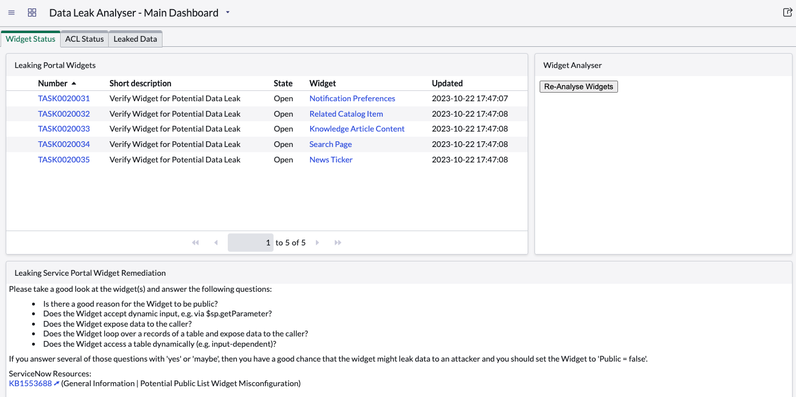
Task: Sort by the State column header
Action: pos(283,83)
